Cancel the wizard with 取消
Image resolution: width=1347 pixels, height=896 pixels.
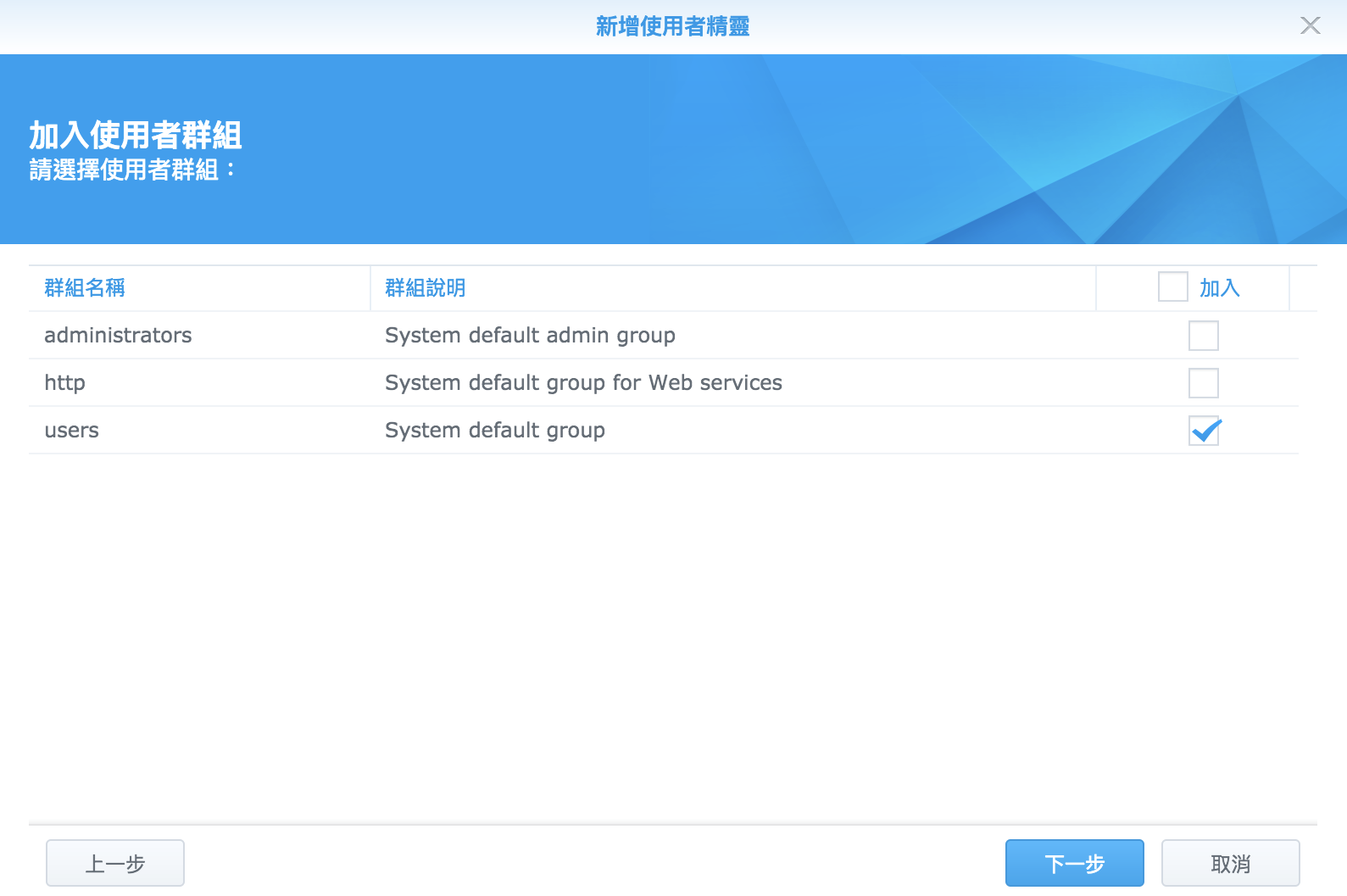pos(1230,863)
